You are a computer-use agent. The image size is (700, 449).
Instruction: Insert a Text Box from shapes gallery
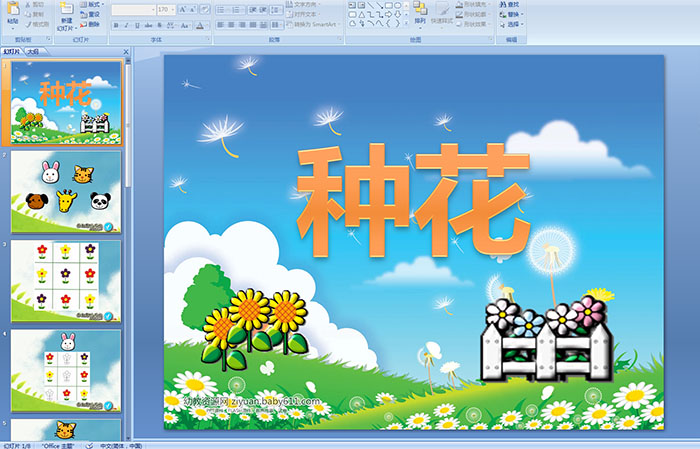pyautogui.click(x=352, y=5)
